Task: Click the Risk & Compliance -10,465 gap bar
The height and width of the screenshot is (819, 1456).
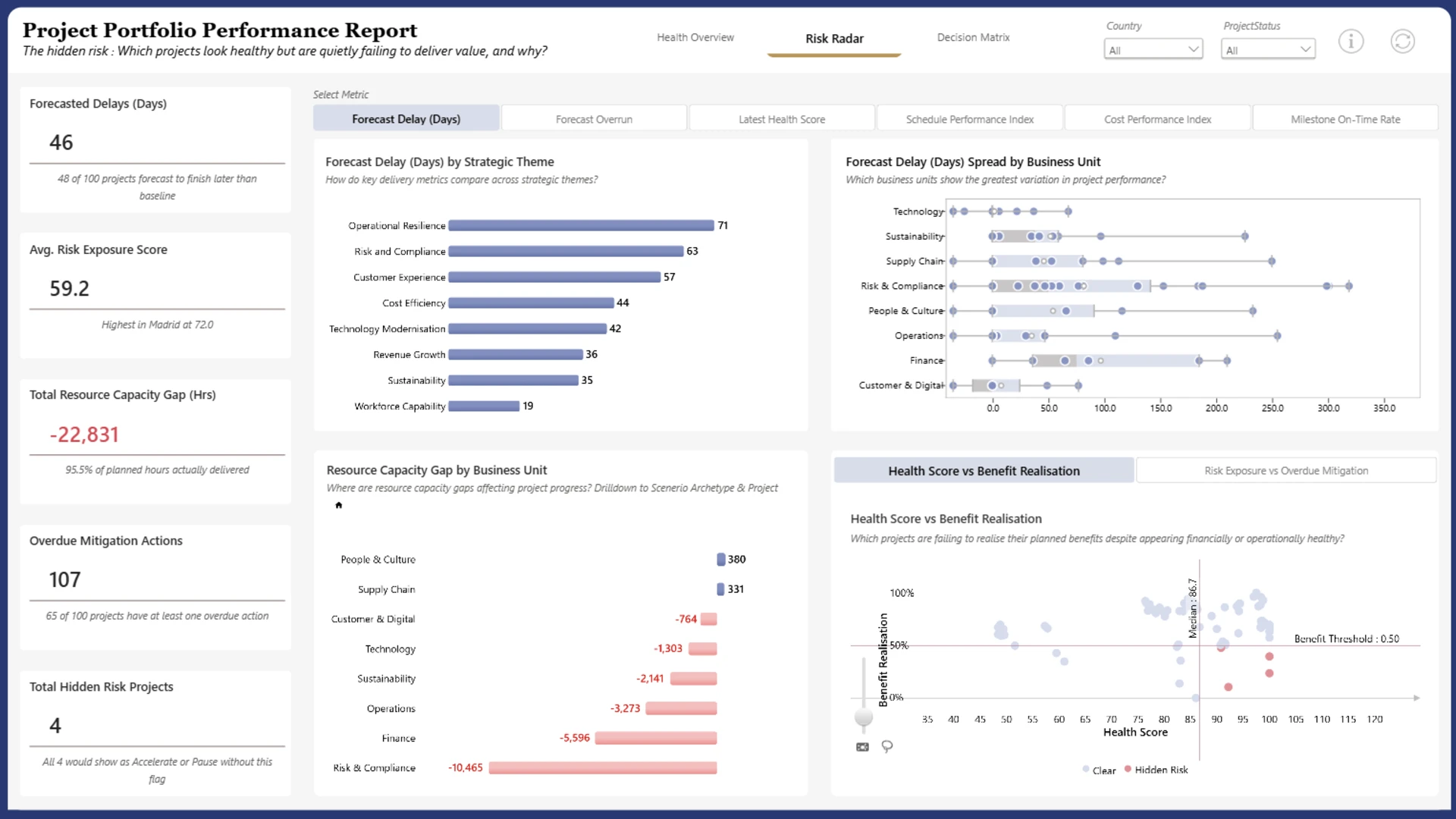Action: [603, 767]
